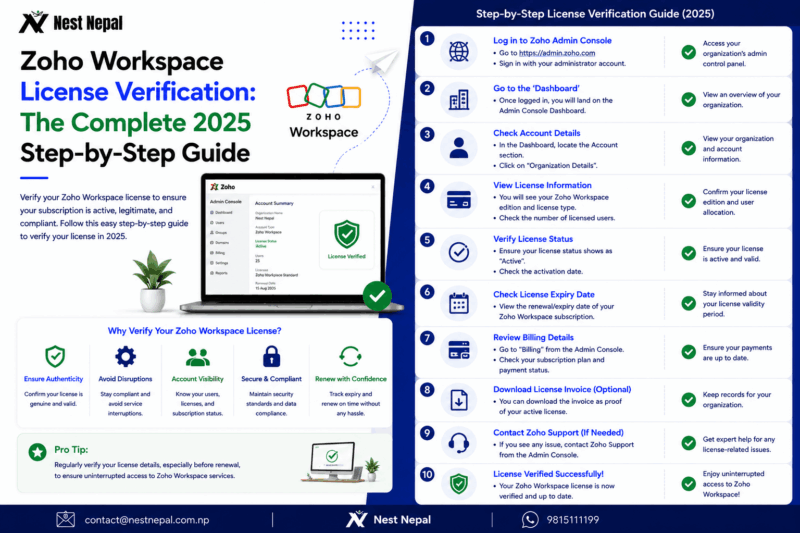Click green check beside 'Confirm your license edition'
Screen dimensions: 800x533
tap(689, 201)
